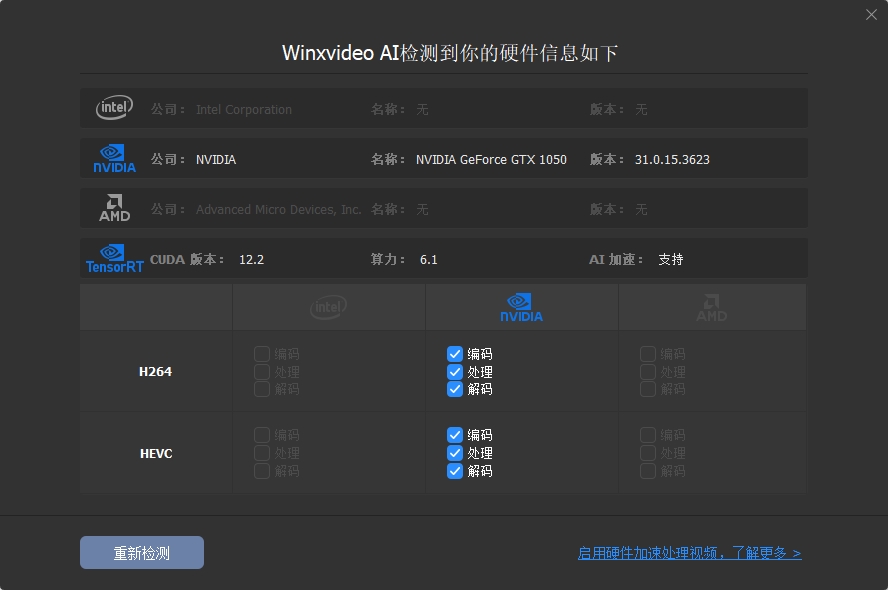Screen dimensions: 888x590
Task: Click the HEVC row label
Action: [x=156, y=453]
